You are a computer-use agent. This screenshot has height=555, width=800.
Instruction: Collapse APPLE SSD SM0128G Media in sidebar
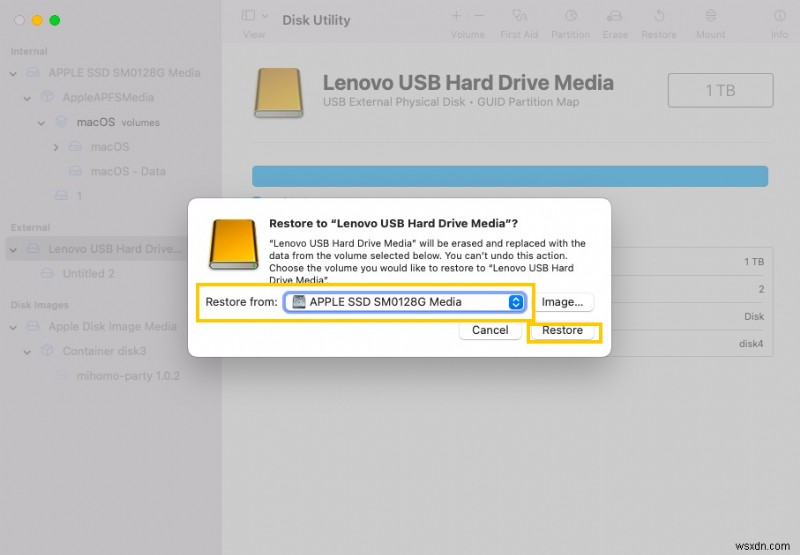tap(13, 73)
